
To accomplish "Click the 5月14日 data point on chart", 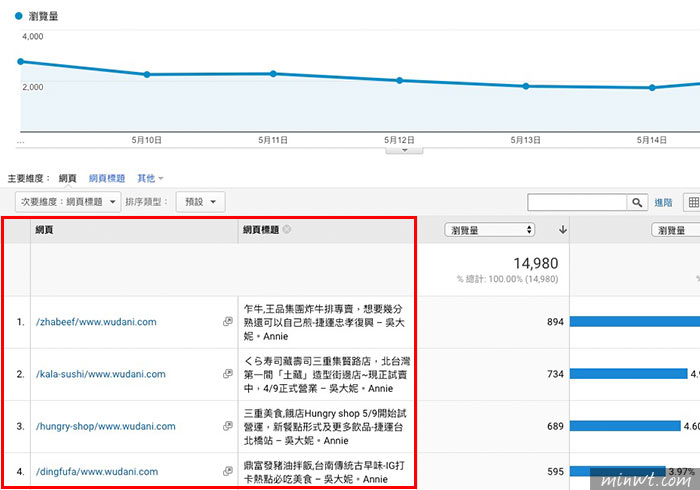I will tap(652, 88).
